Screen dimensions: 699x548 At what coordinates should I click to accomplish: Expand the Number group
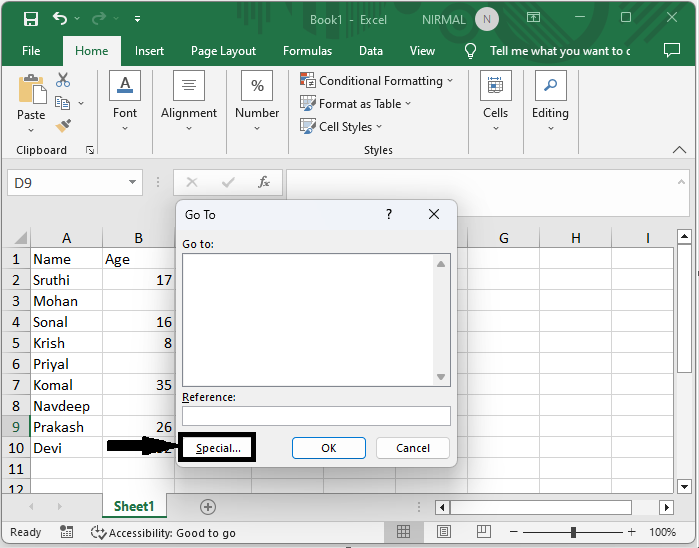click(x=257, y=102)
